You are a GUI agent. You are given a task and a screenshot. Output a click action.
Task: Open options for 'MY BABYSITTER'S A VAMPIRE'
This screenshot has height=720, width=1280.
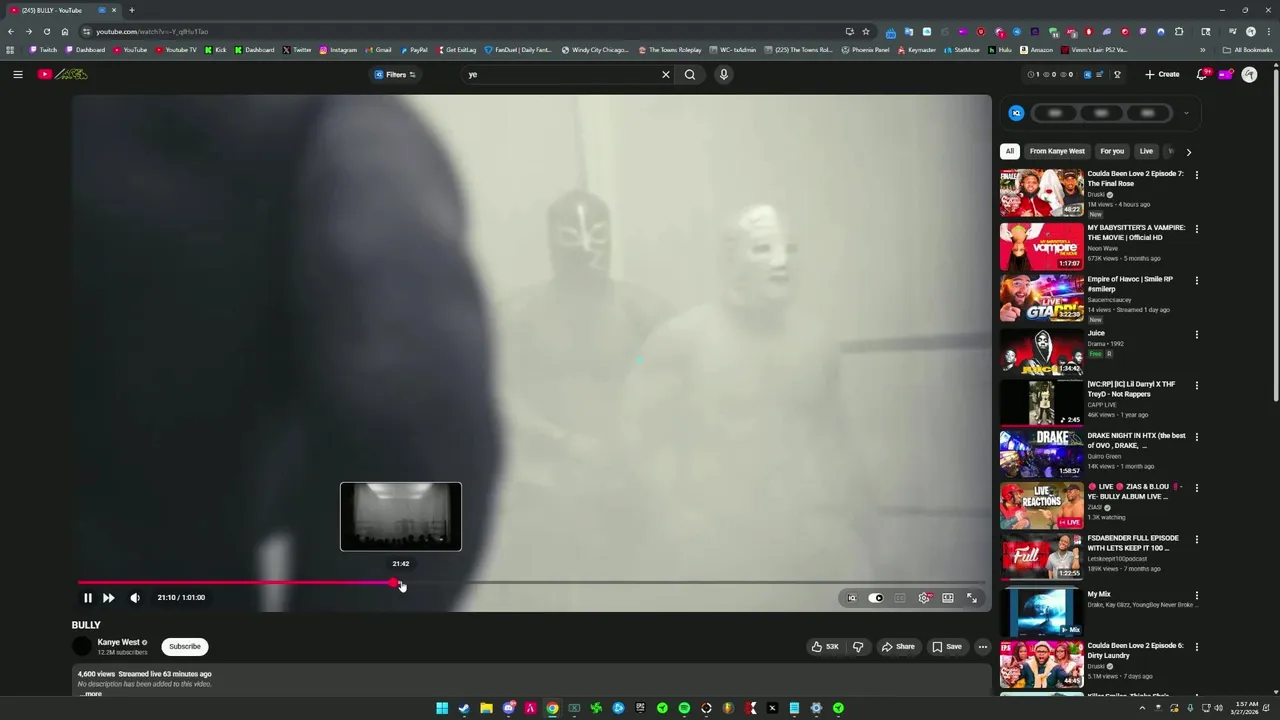[x=1197, y=229]
